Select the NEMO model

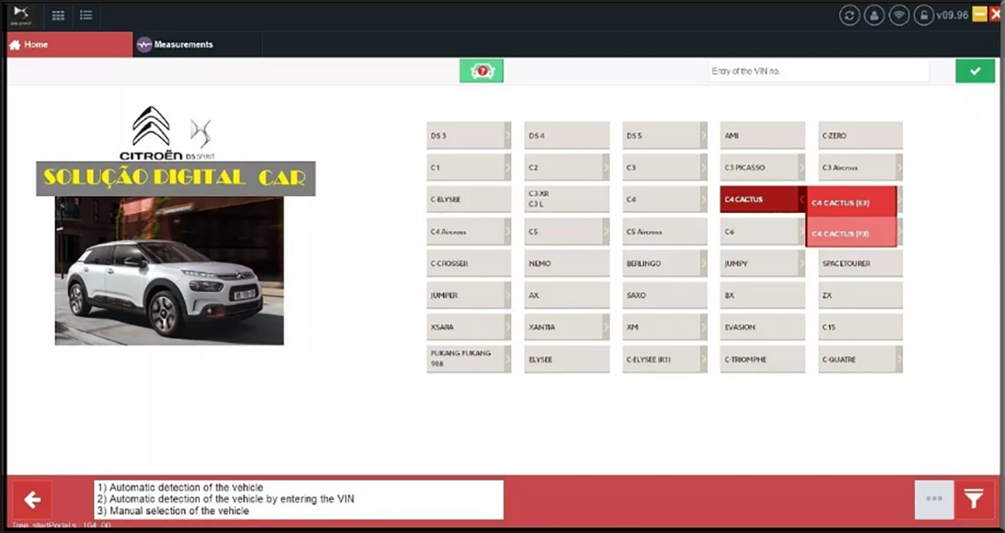pyautogui.click(x=567, y=263)
